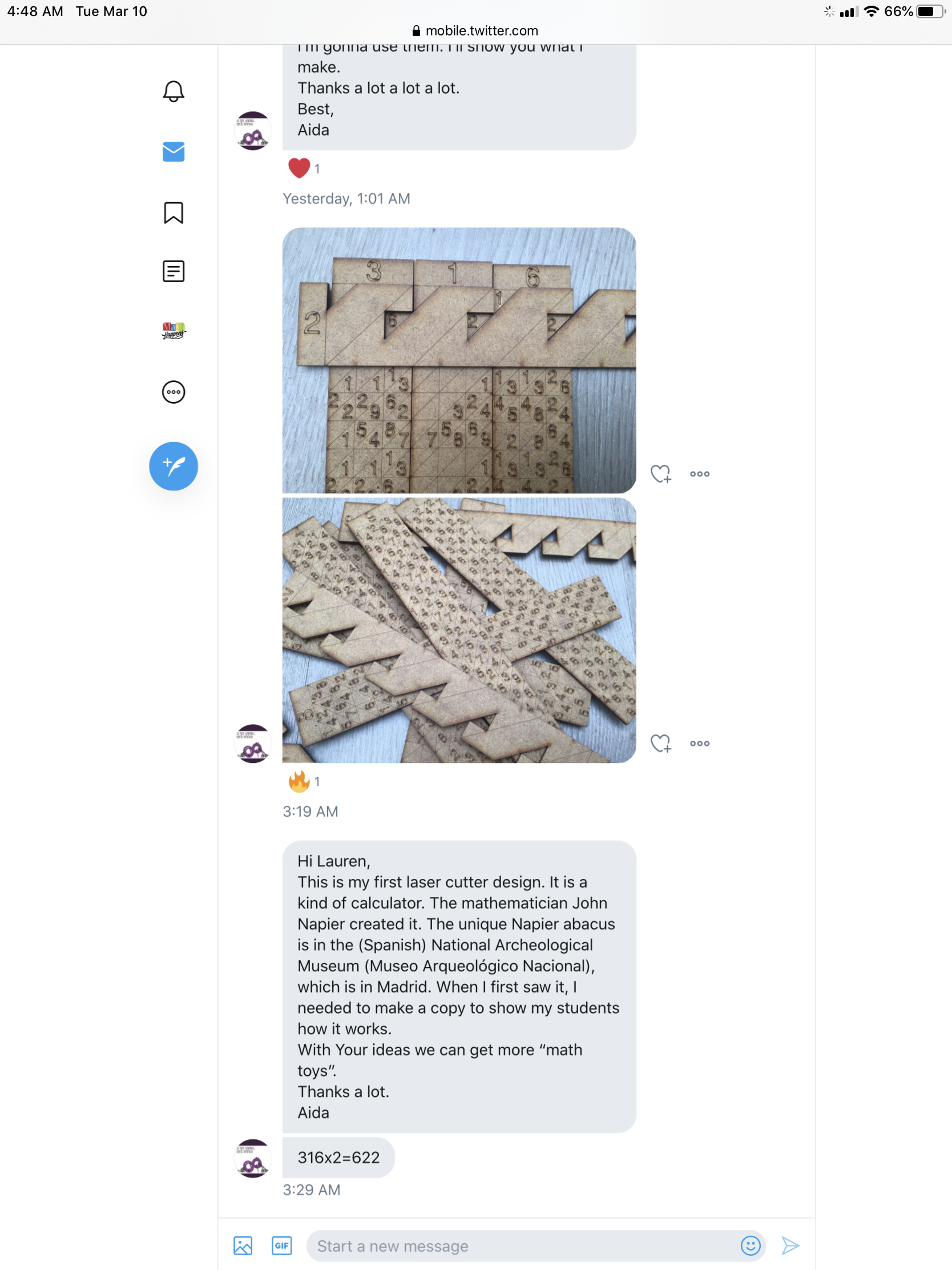Add reaction to scattered rods photo
The image size is (952, 1270).
pos(660,743)
